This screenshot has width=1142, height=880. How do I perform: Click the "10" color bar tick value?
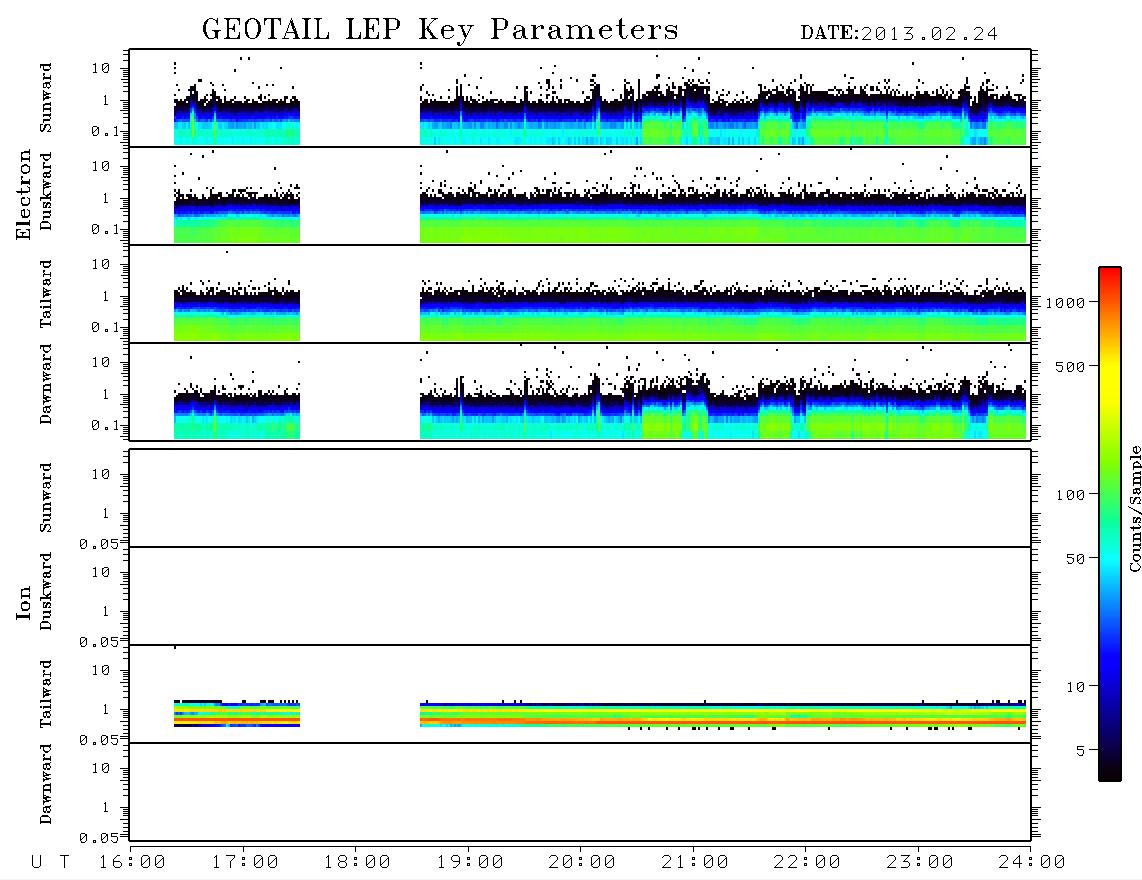coord(1076,686)
